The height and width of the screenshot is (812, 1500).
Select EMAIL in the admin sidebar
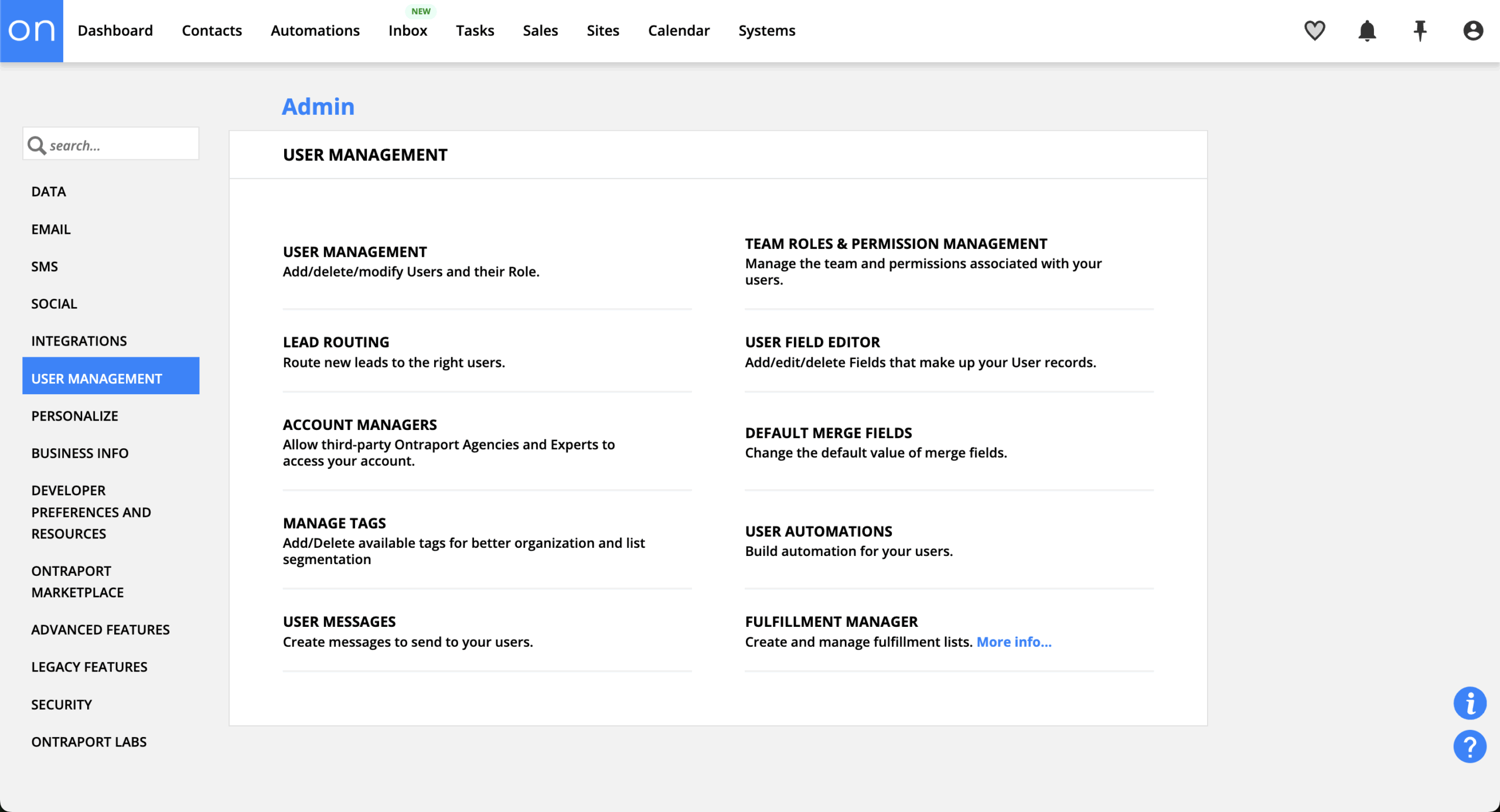point(51,229)
